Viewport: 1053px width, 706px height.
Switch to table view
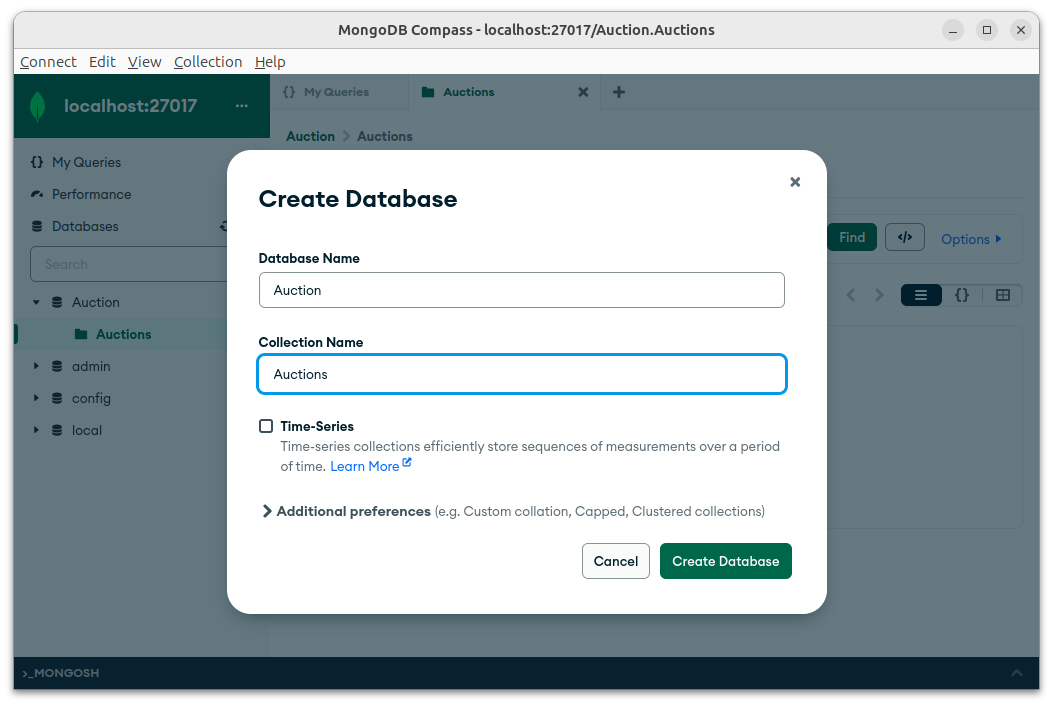pos(1003,296)
